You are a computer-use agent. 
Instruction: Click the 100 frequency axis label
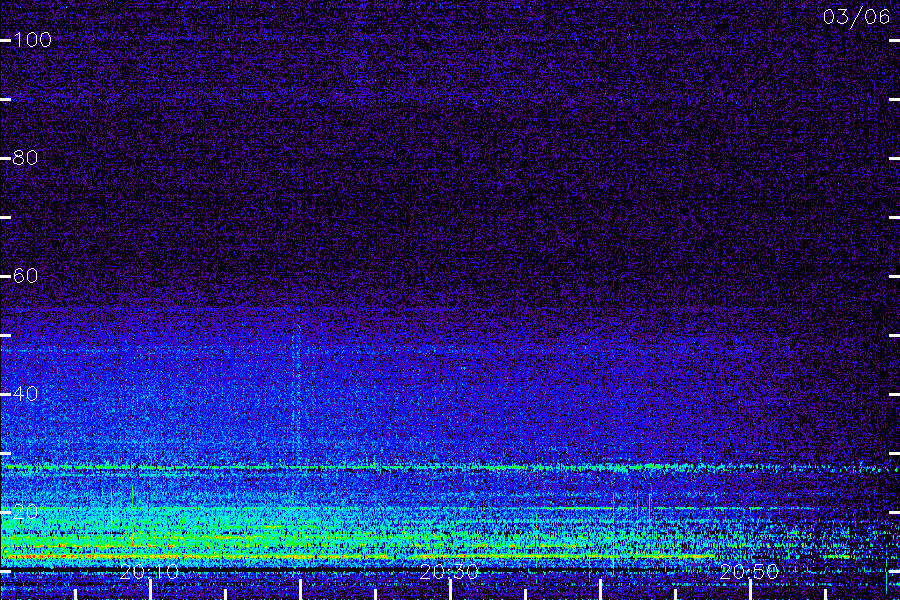pos(32,40)
